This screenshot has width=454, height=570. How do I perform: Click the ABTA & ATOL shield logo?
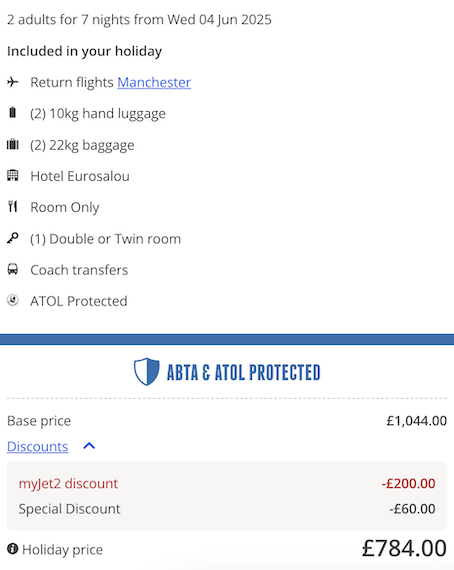tap(146, 372)
